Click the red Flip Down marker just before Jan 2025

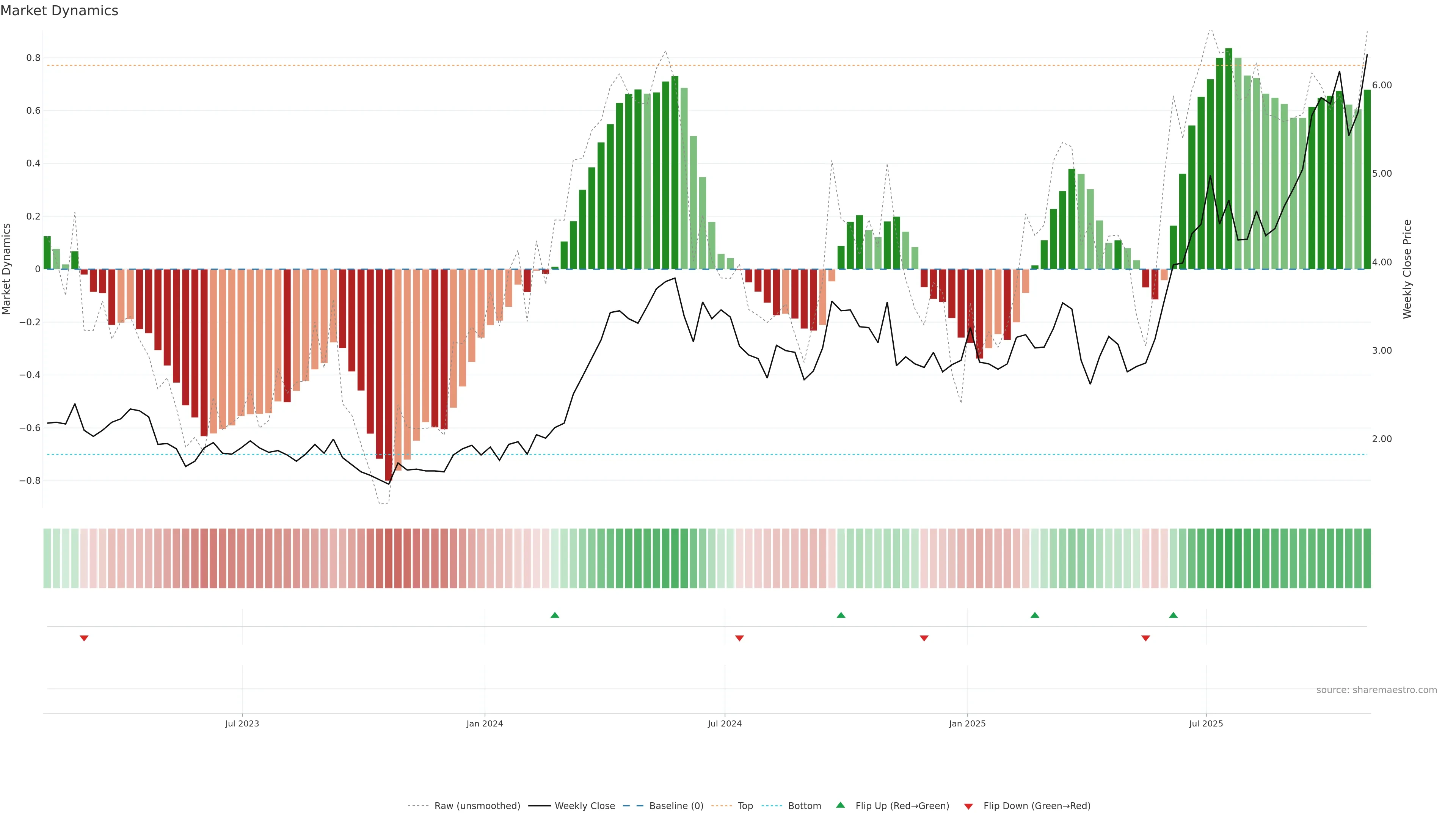tap(924, 638)
